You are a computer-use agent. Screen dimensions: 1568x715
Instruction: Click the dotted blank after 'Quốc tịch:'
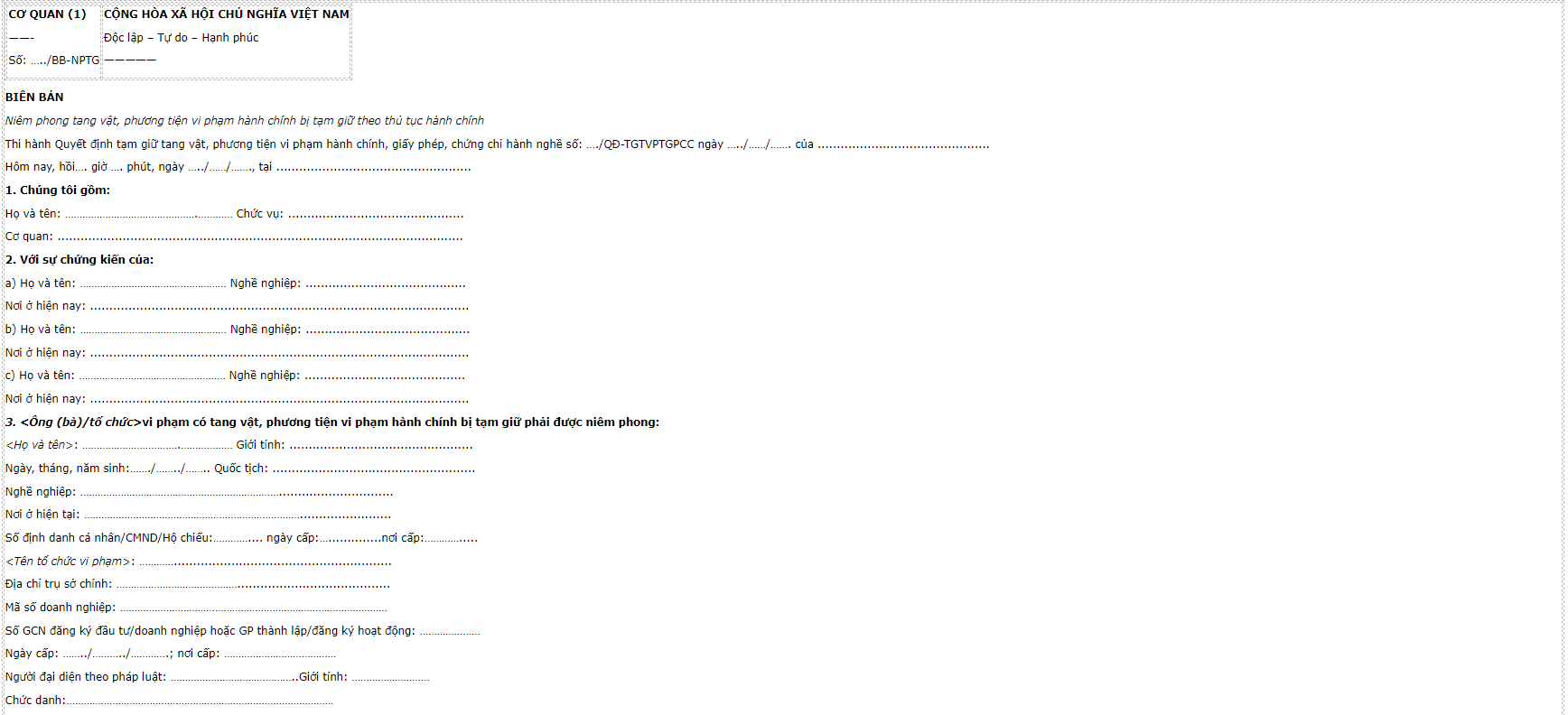374,469
